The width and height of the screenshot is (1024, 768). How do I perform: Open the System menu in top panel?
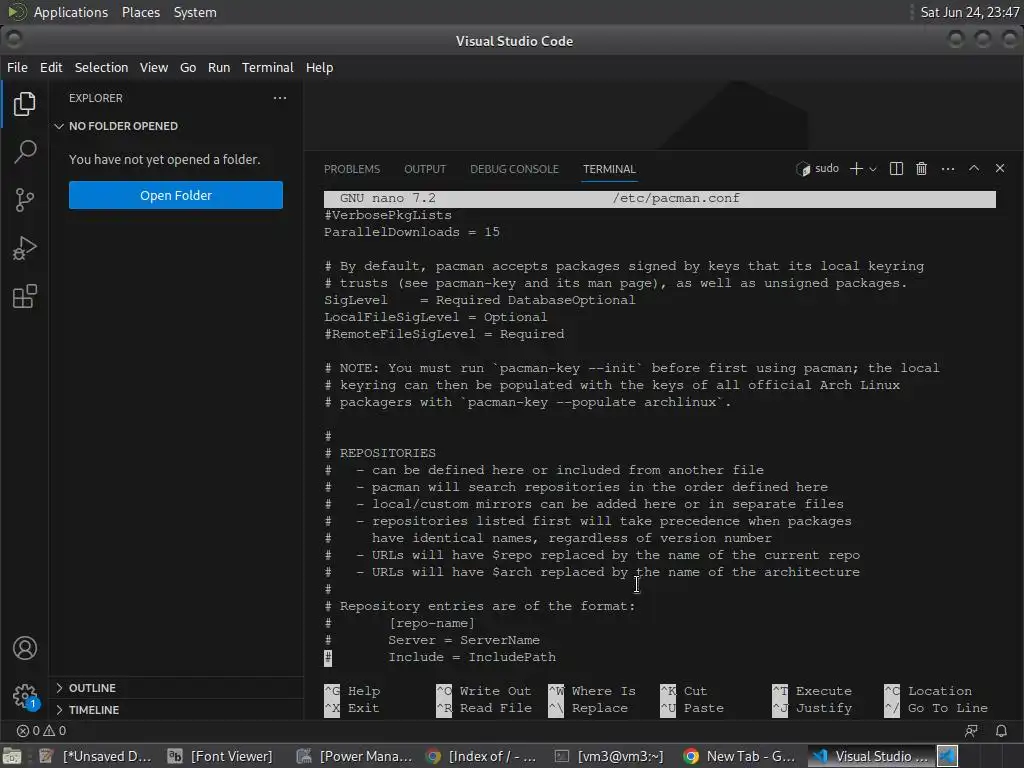[195, 12]
